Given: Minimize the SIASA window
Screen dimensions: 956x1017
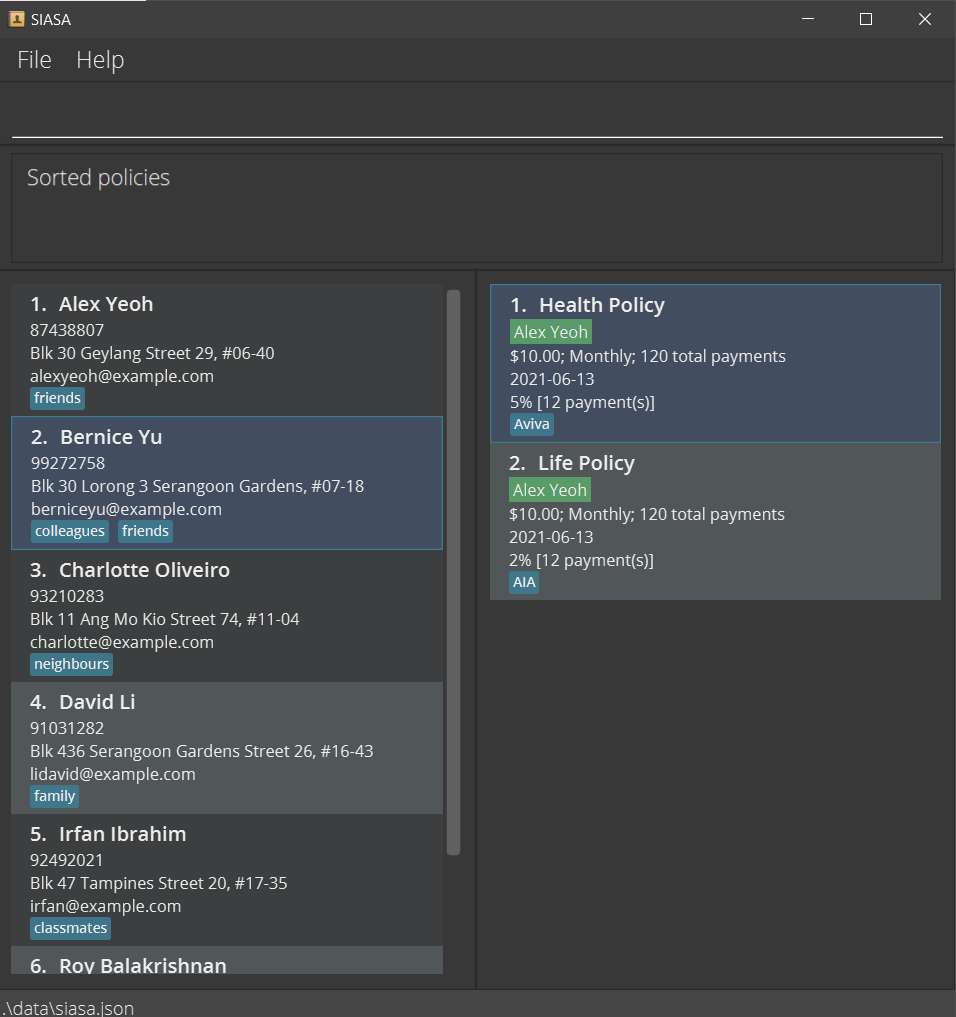Looking at the screenshot, I should 807,19.
